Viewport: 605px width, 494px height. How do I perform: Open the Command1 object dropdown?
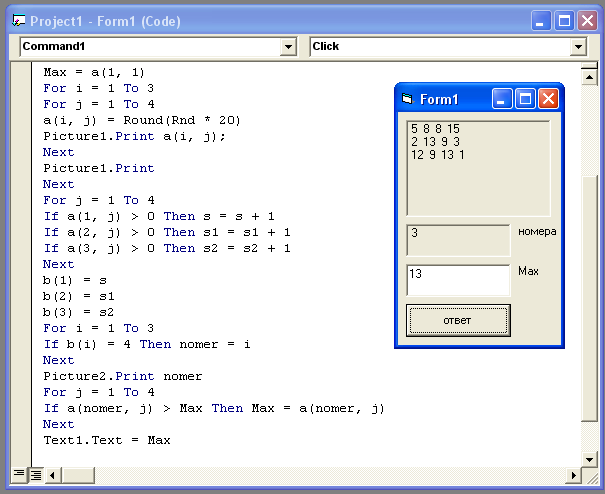pos(288,47)
